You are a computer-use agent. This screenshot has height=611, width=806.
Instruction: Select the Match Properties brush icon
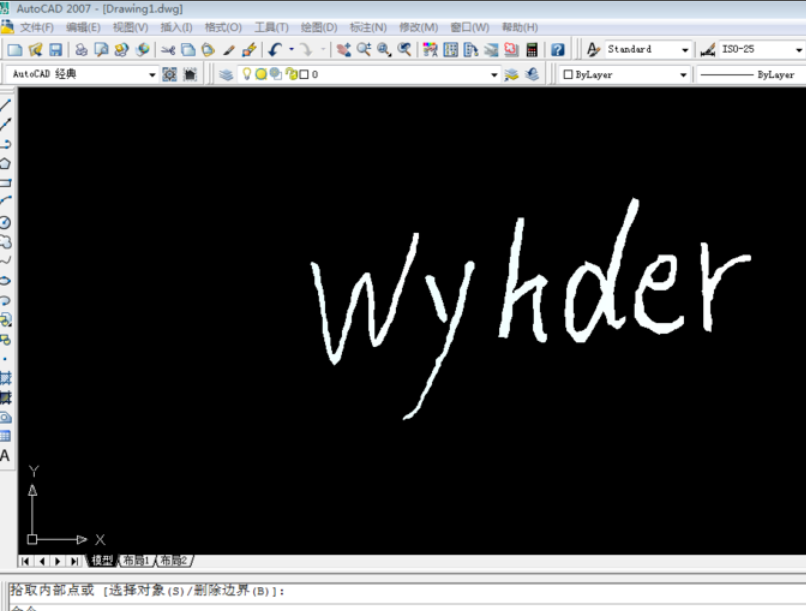(229, 50)
